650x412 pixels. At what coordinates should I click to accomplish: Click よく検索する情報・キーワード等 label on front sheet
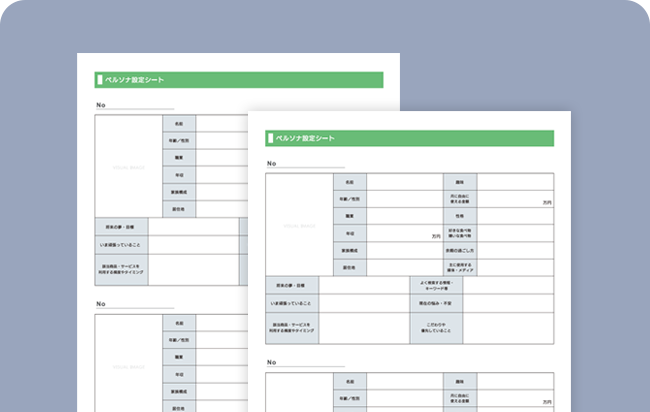click(x=437, y=285)
